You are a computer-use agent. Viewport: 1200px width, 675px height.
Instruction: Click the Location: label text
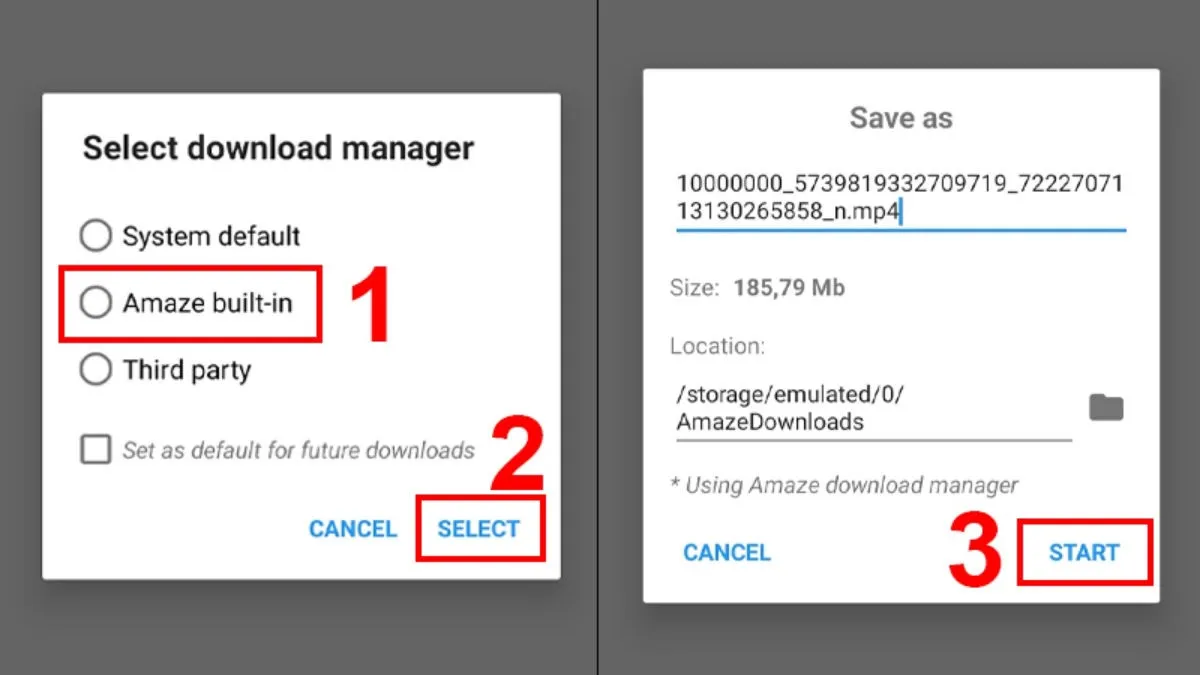(x=717, y=346)
